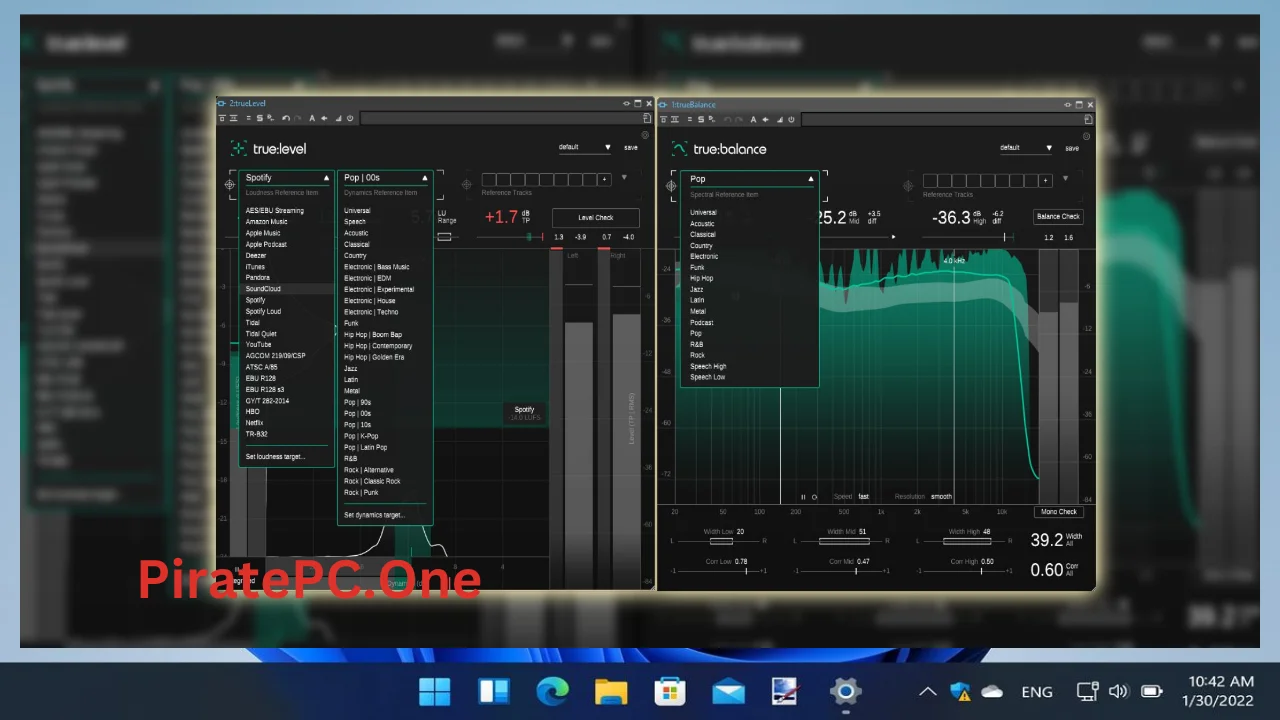Screen dimensions: 1280x720
Task: Open File Explorer from taskbar
Action: click(x=611, y=691)
